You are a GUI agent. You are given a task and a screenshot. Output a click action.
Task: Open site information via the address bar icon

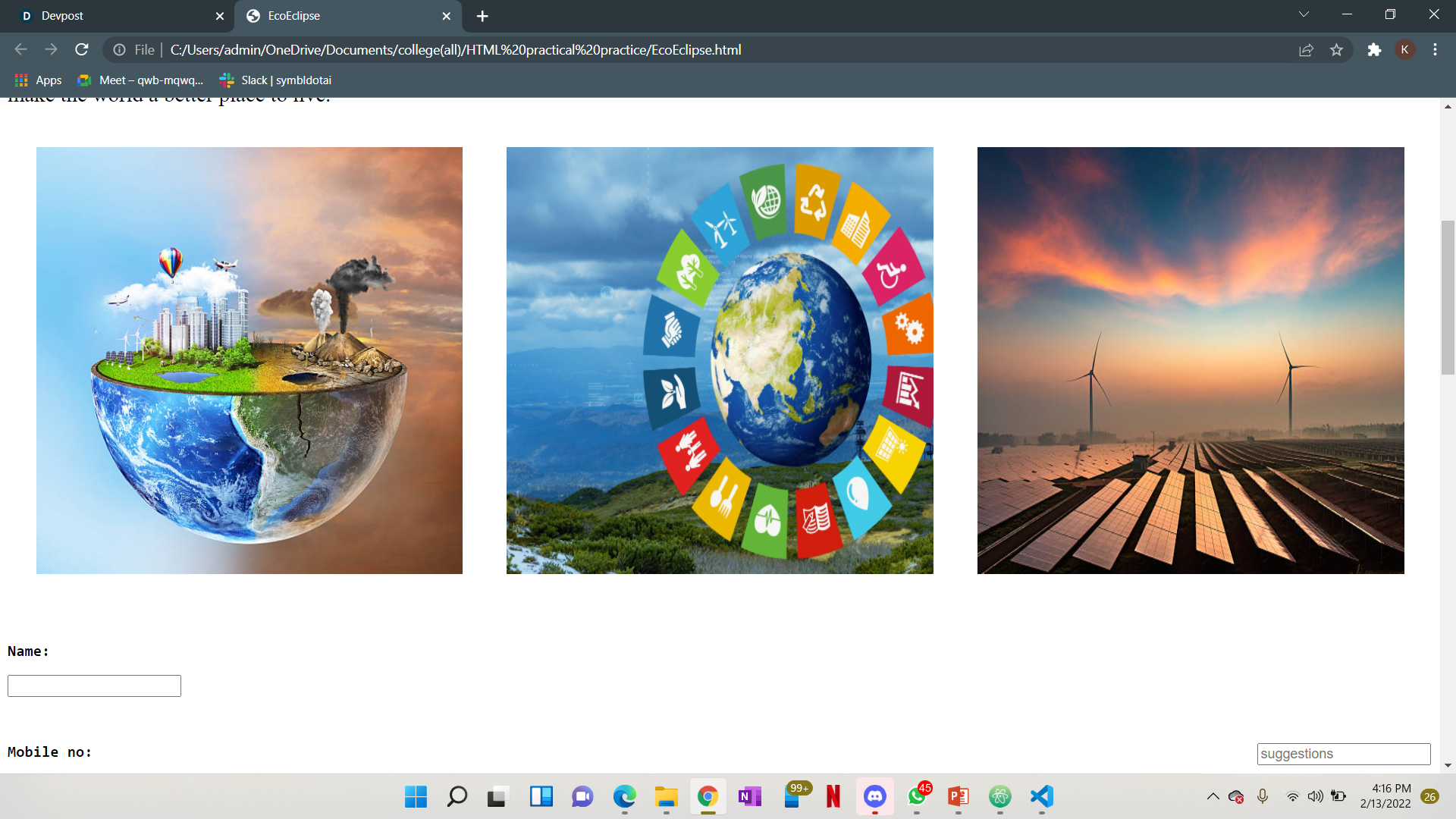[x=120, y=49]
